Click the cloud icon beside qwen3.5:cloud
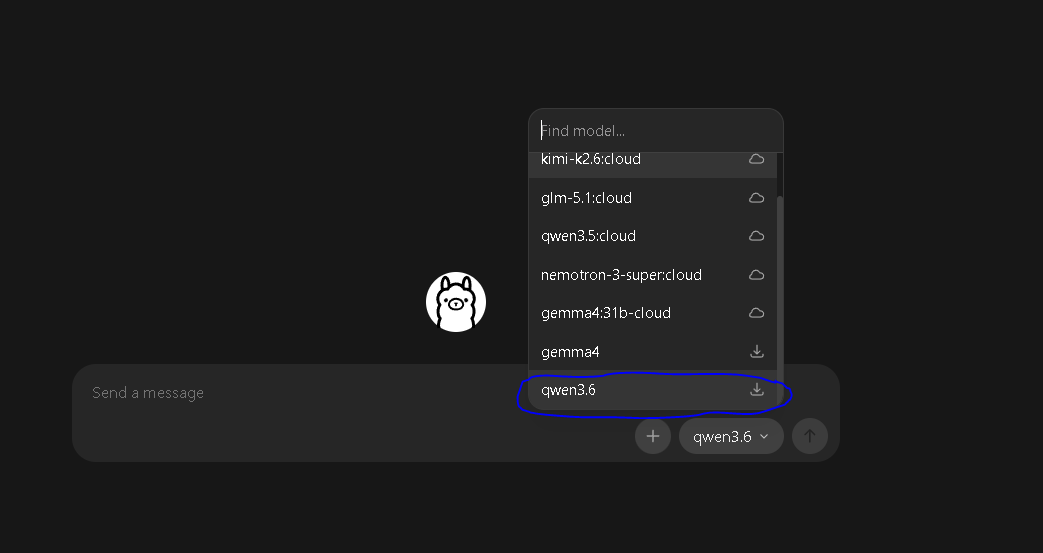 point(756,236)
